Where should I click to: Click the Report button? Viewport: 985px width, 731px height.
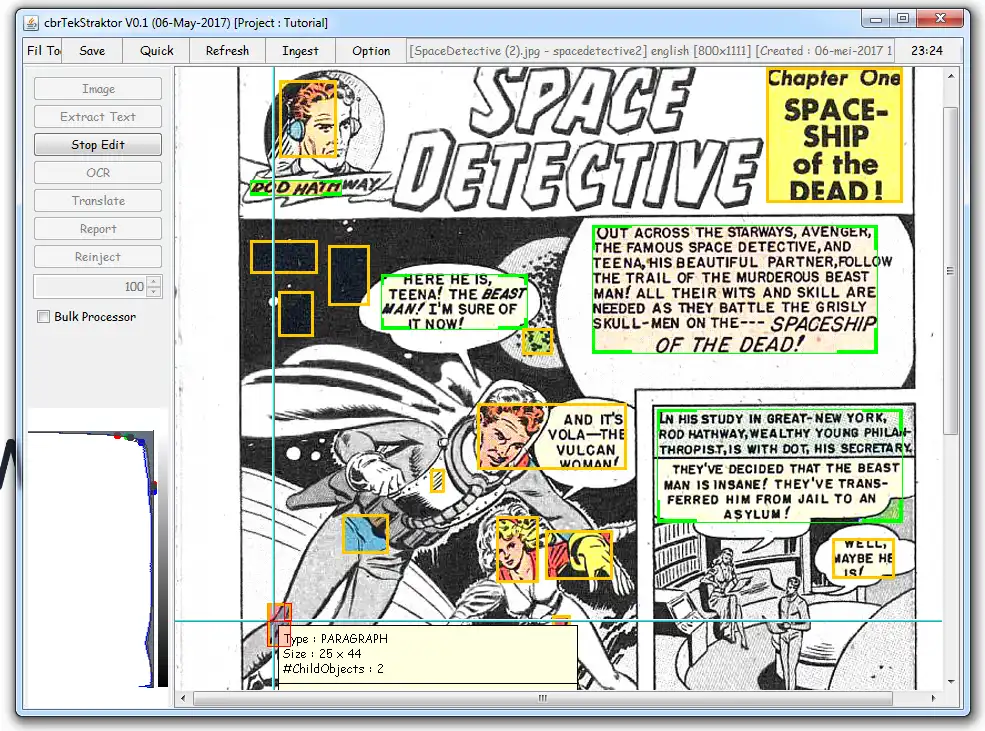pos(98,229)
